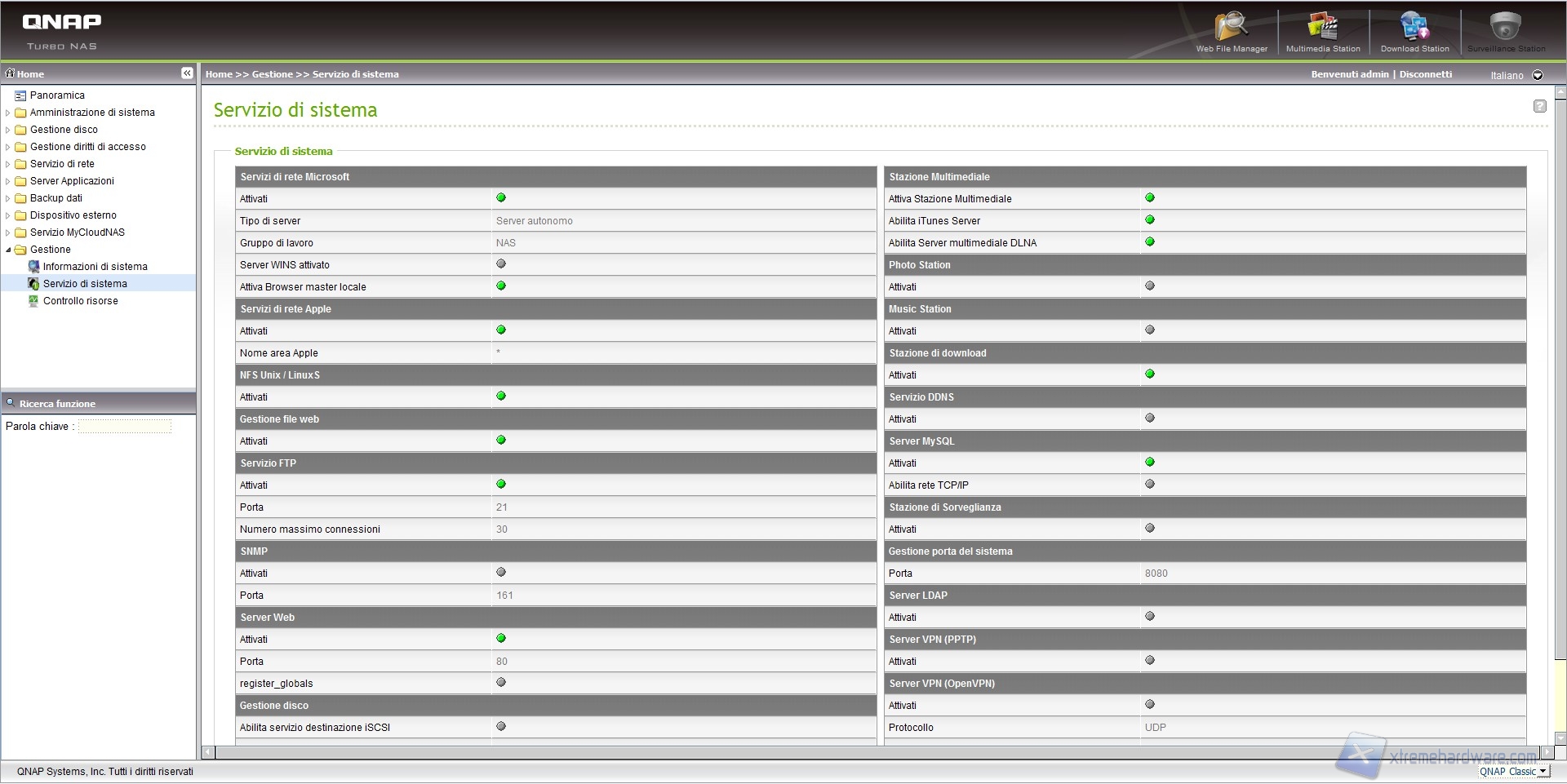
Task: Click the Home icon in sidebar header
Action: (x=11, y=73)
